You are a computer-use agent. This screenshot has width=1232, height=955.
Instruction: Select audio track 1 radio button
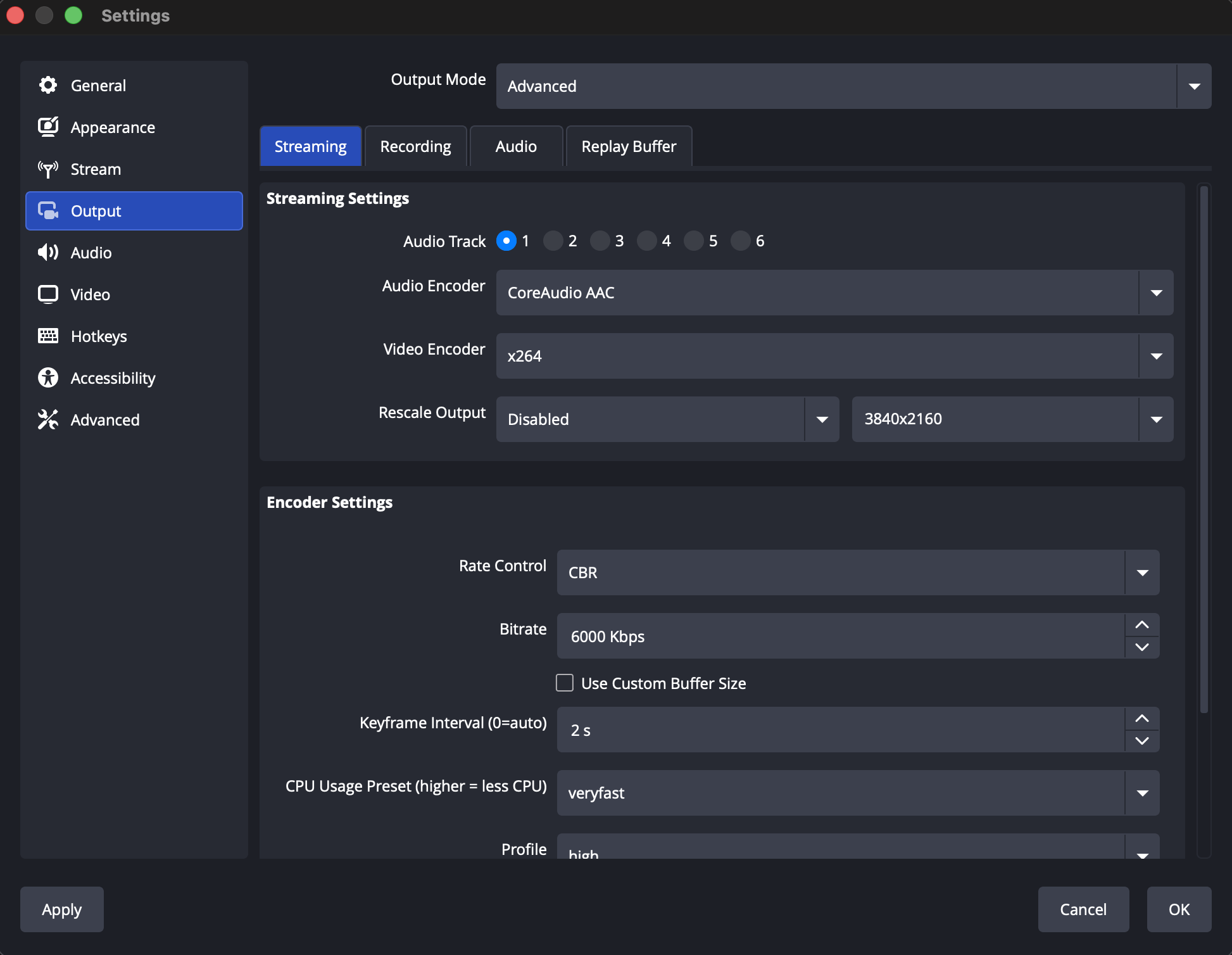(506, 241)
